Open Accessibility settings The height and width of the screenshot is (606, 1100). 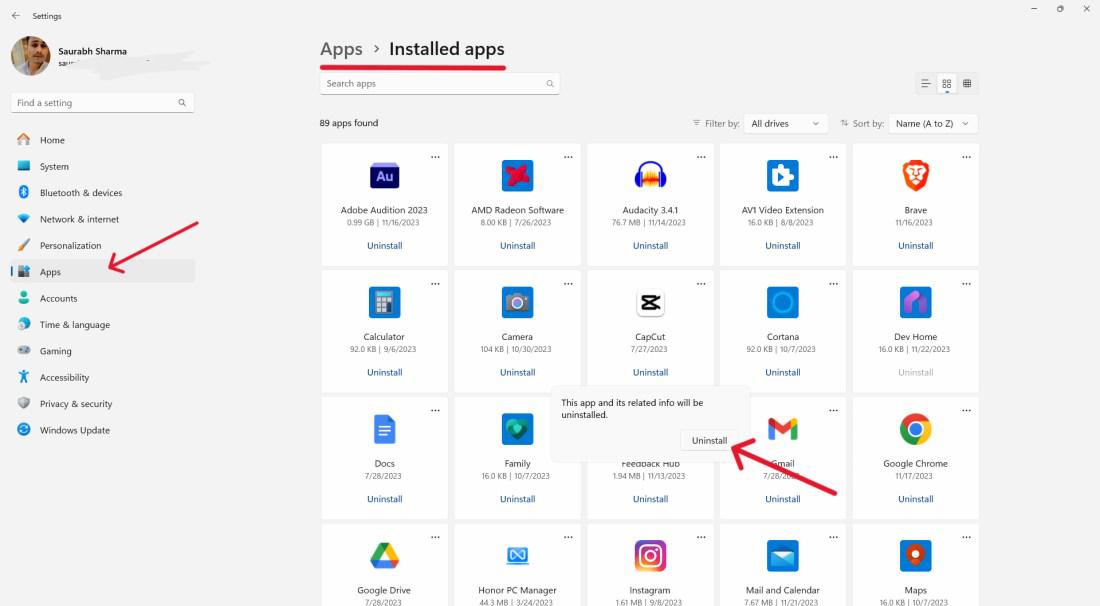point(102,377)
